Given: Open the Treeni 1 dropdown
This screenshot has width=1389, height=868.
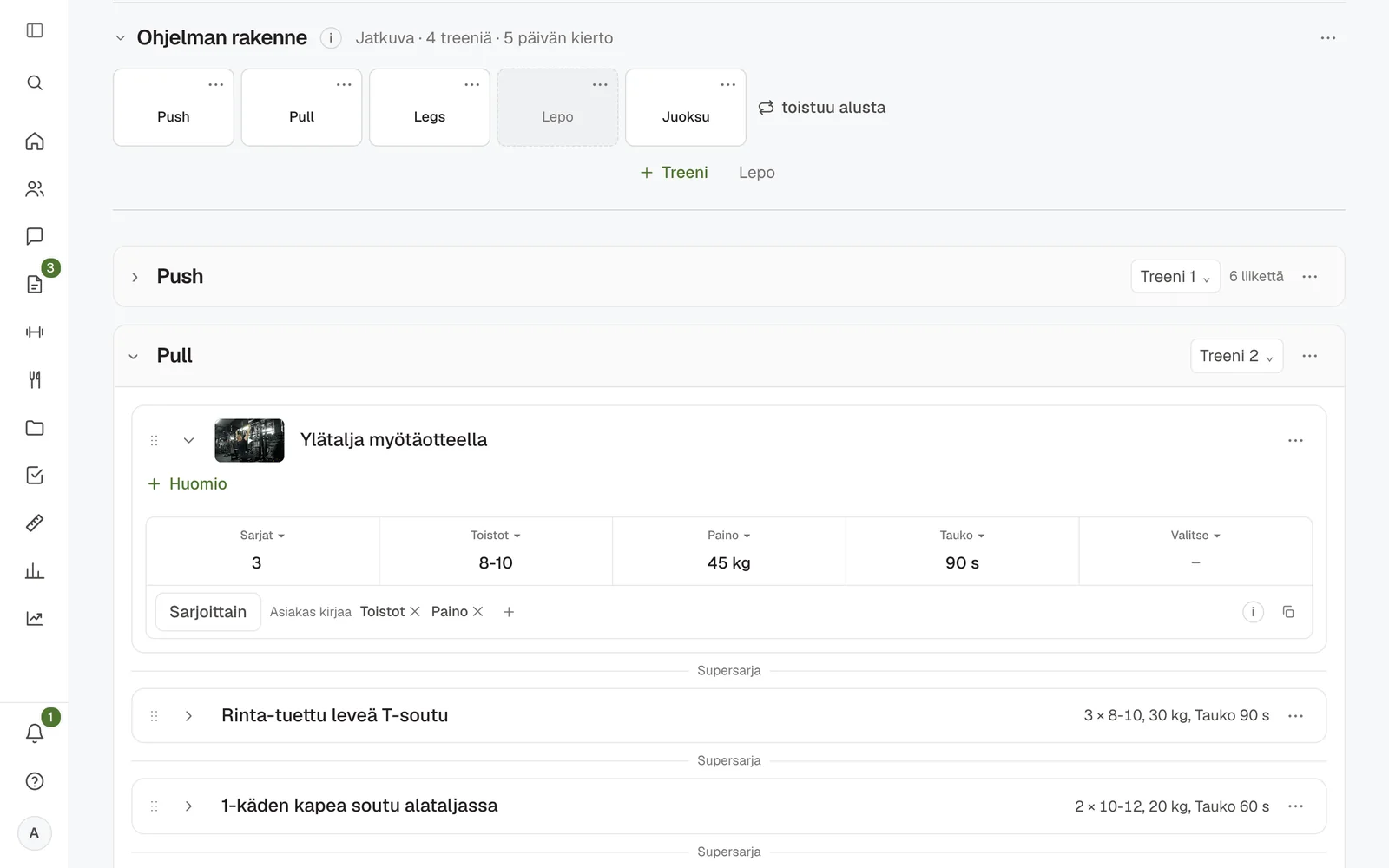Looking at the screenshot, I should [x=1175, y=277].
